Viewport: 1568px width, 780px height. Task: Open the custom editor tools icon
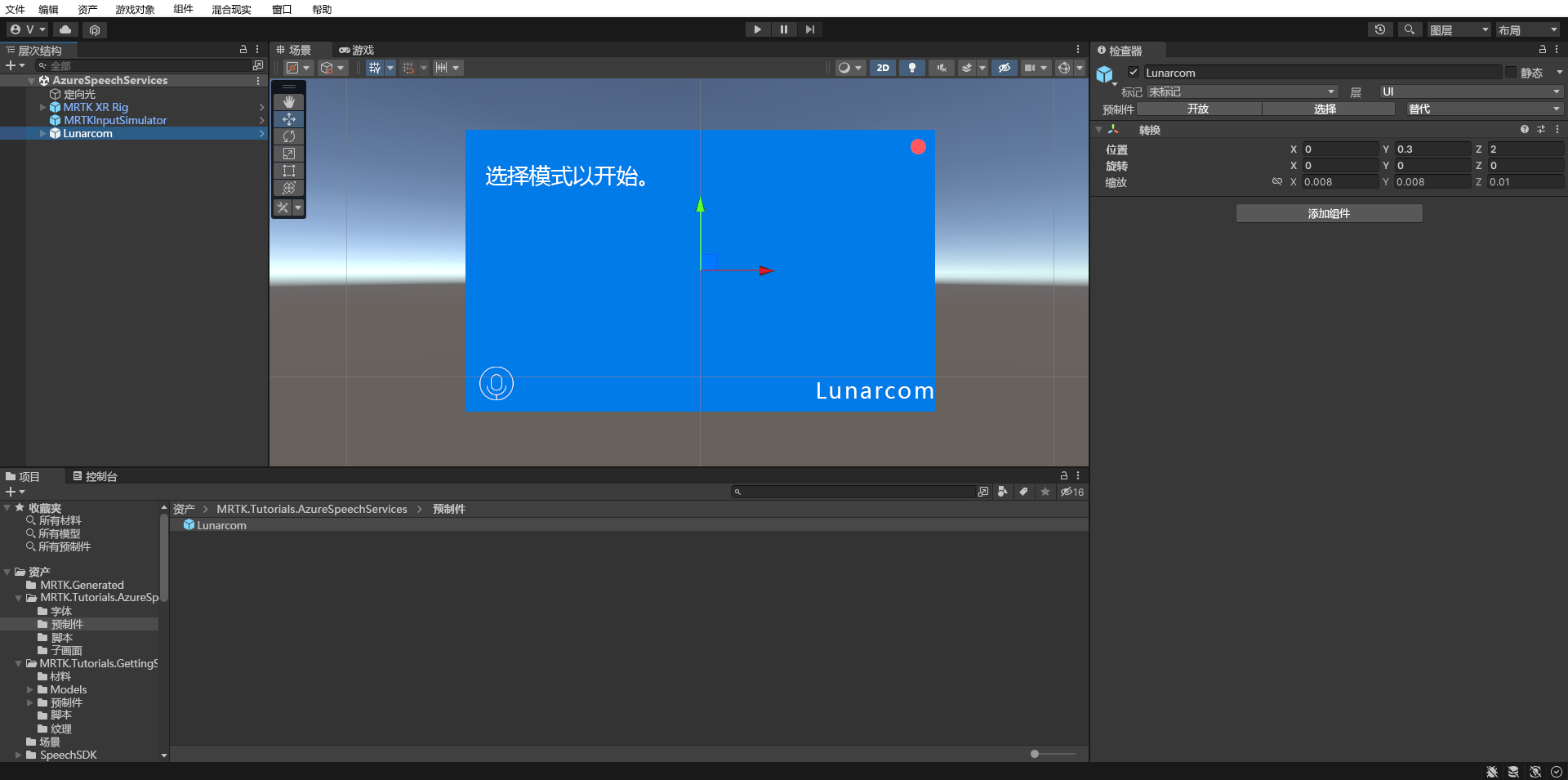pyautogui.click(x=283, y=207)
